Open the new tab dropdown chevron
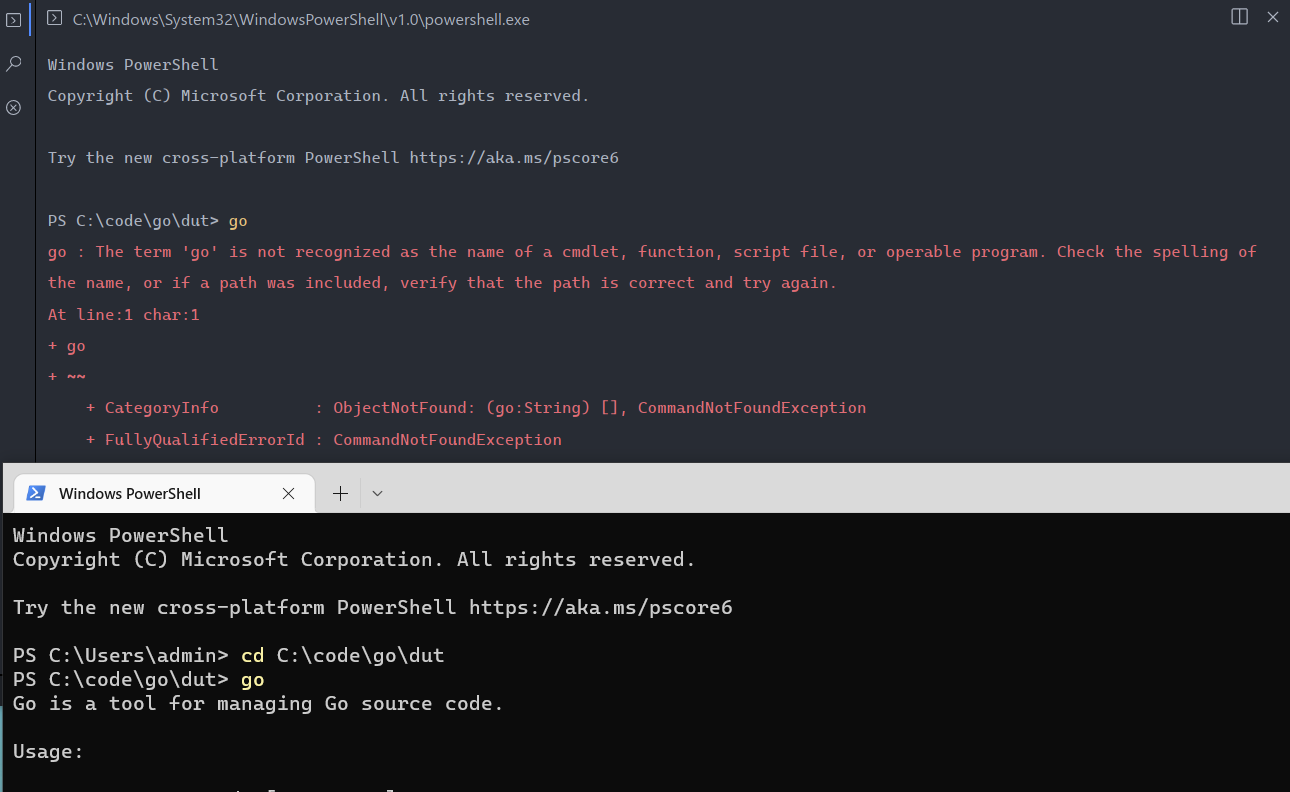This screenshot has width=1290, height=792. point(377,493)
